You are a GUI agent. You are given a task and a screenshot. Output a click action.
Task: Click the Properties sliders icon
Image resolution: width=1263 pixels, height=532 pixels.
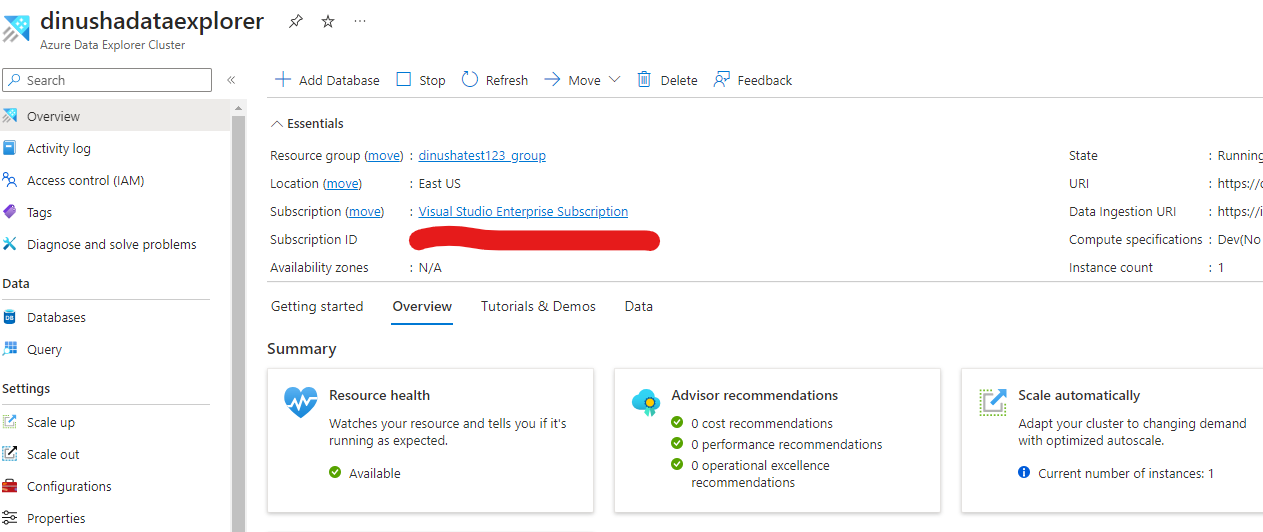coord(10,518)
